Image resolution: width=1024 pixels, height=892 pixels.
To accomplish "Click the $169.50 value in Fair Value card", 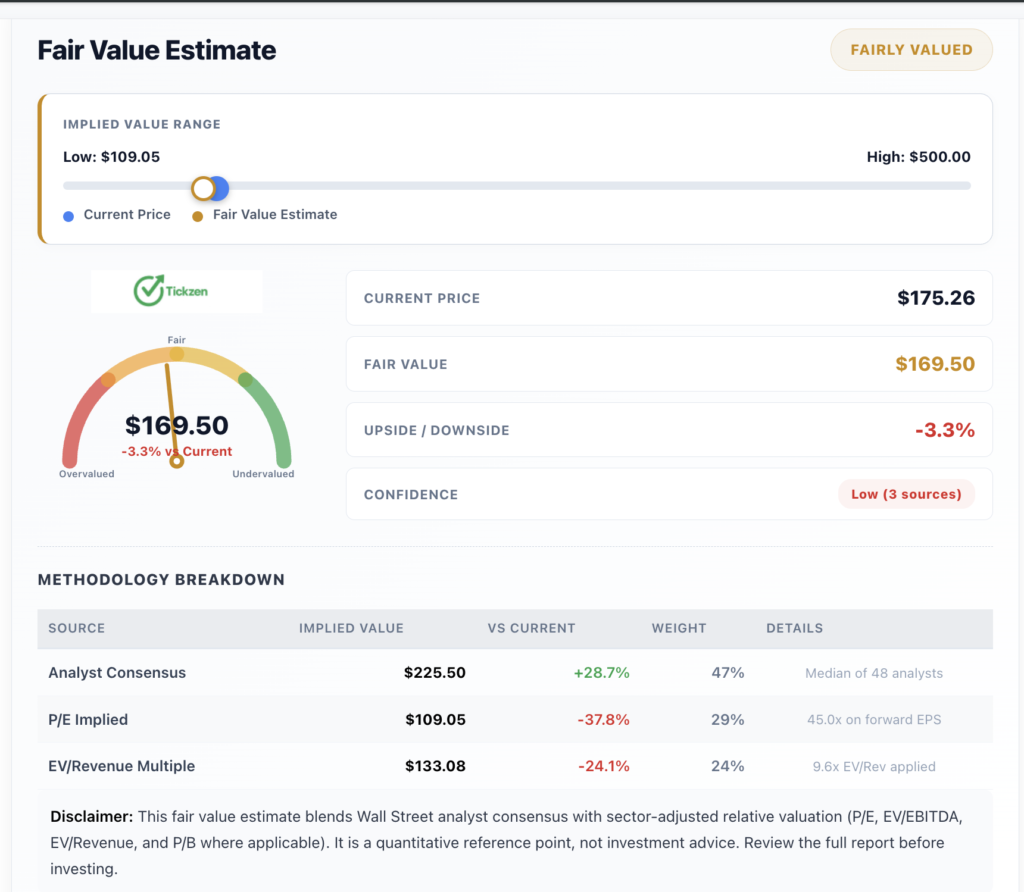I will point(935,364).
